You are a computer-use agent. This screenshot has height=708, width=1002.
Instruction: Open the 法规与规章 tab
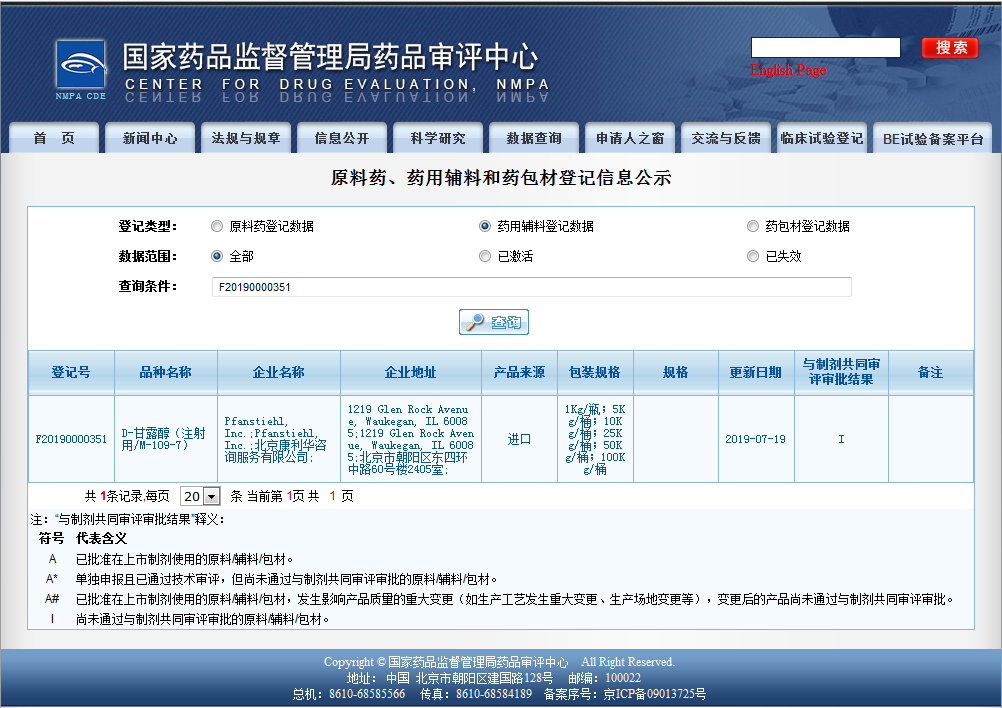tap(246, 138)
